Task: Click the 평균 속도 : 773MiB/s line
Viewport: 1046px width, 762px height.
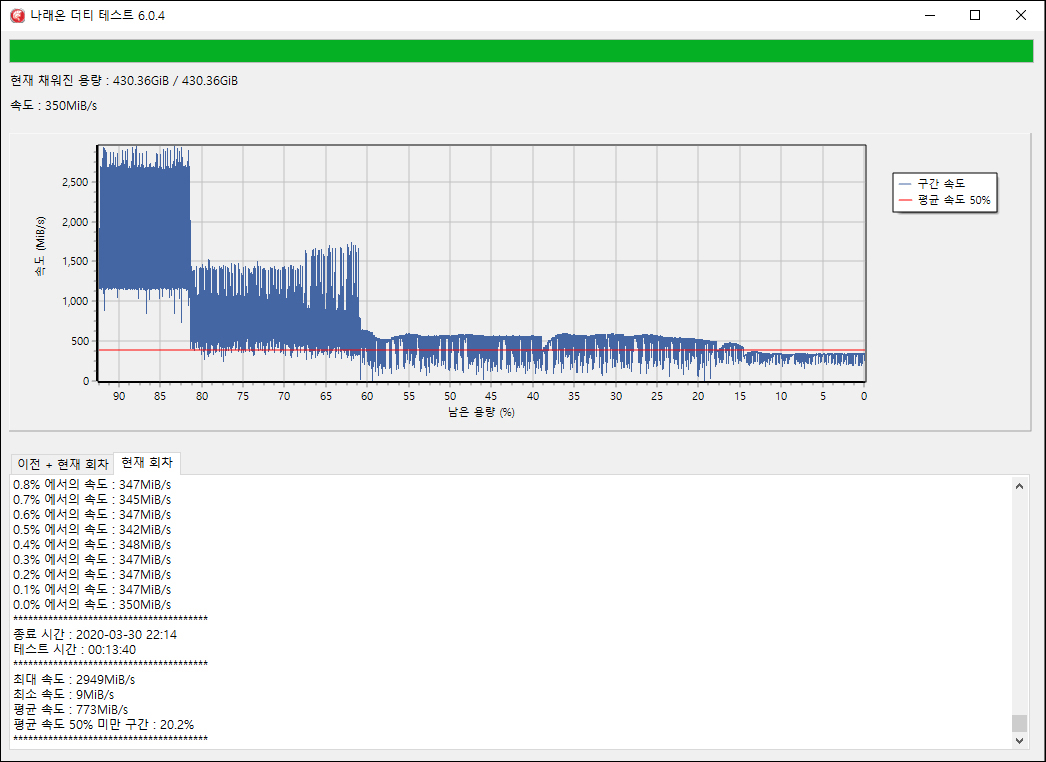Action: pos(71,709)
